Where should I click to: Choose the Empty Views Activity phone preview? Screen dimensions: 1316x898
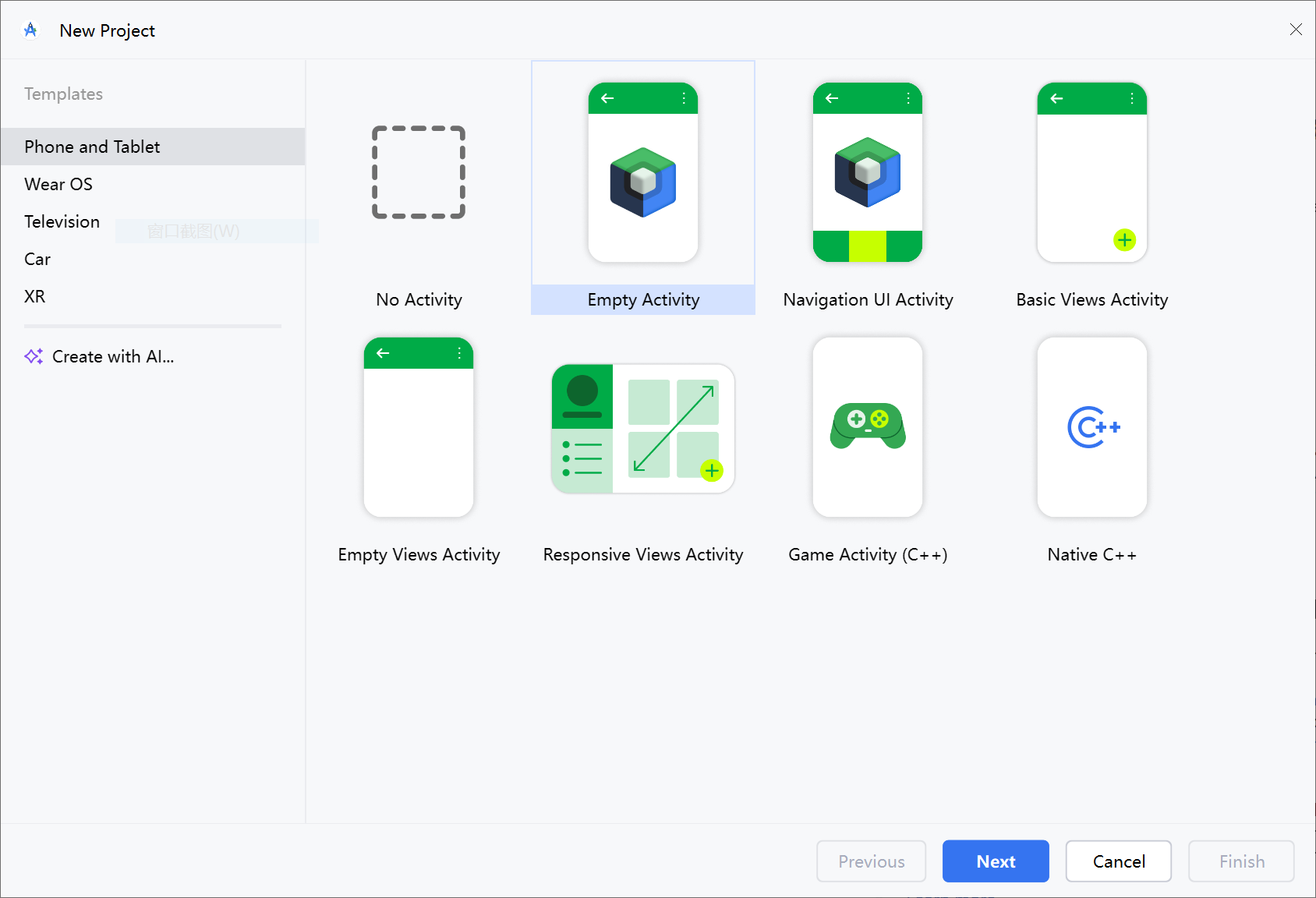(419, 427)
